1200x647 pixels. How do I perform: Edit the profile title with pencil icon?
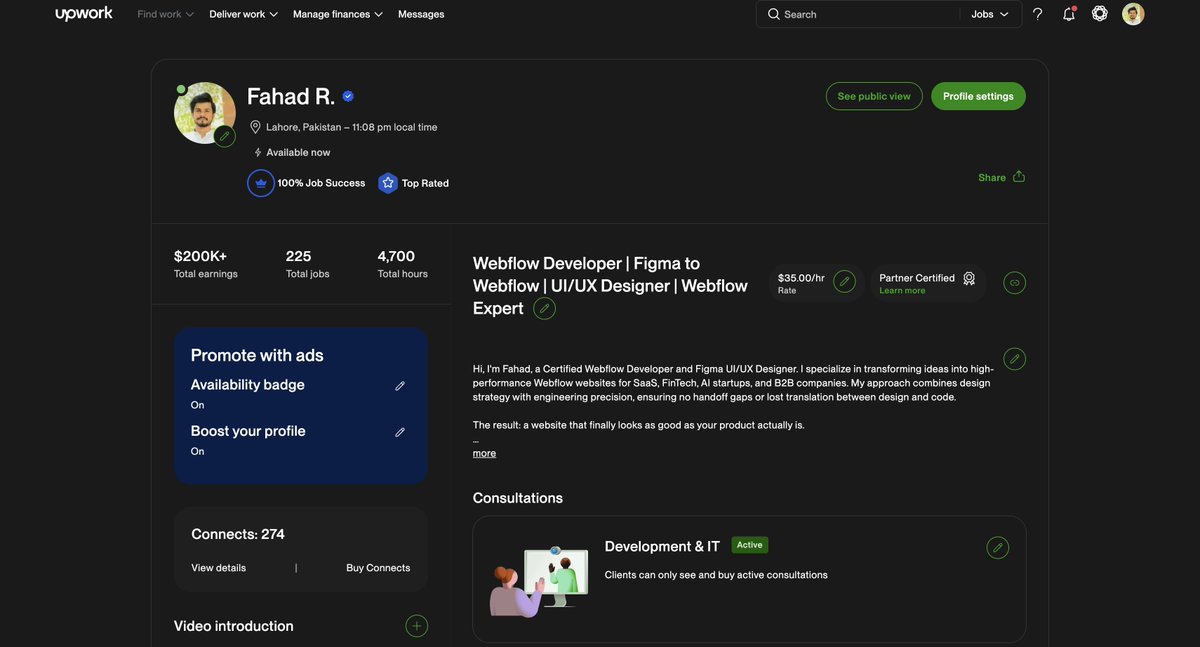545,308
